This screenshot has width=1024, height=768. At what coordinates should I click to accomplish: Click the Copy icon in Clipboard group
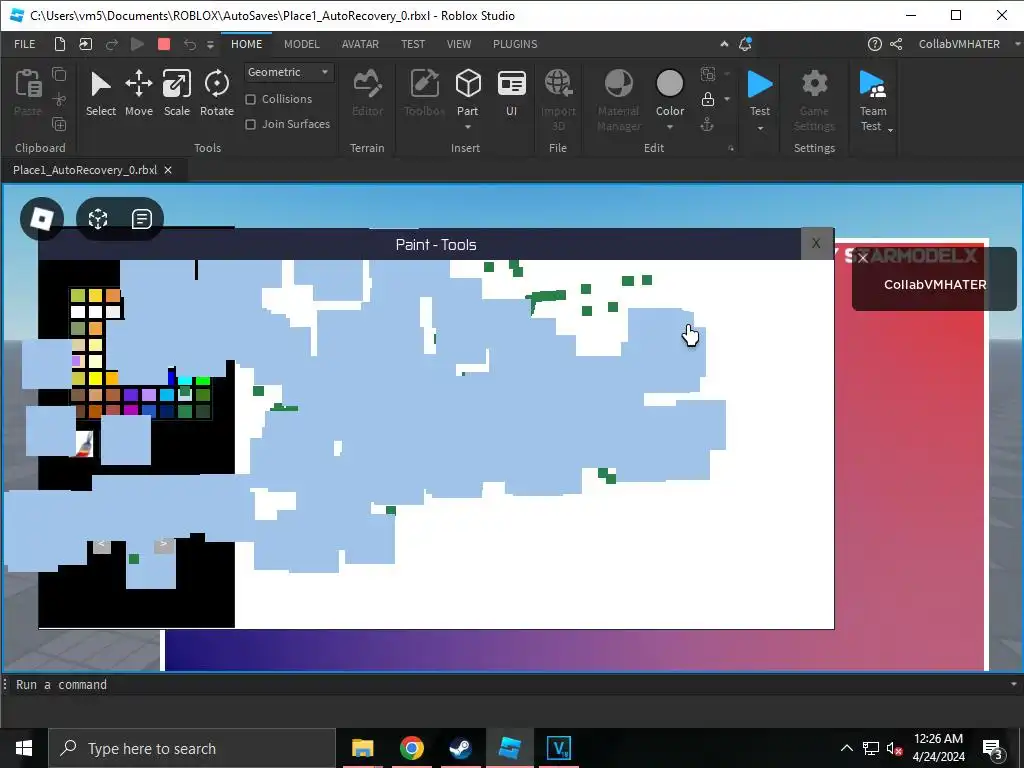[59, 74]
